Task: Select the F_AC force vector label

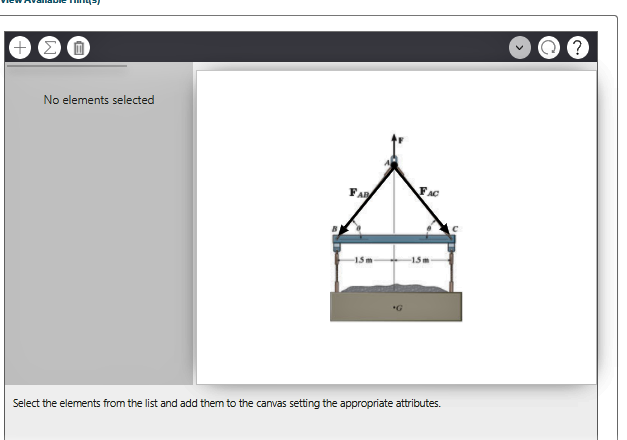Action: tap(429, 192)
